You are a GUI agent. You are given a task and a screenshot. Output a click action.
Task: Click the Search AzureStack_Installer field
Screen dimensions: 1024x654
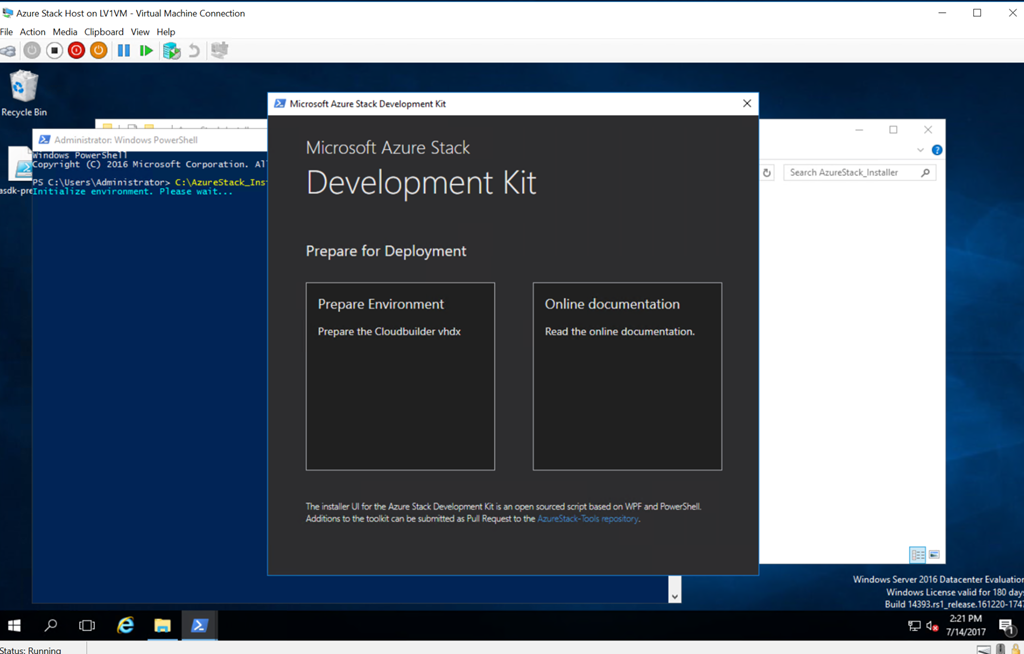pyautogui.click(x=852, y=173)
